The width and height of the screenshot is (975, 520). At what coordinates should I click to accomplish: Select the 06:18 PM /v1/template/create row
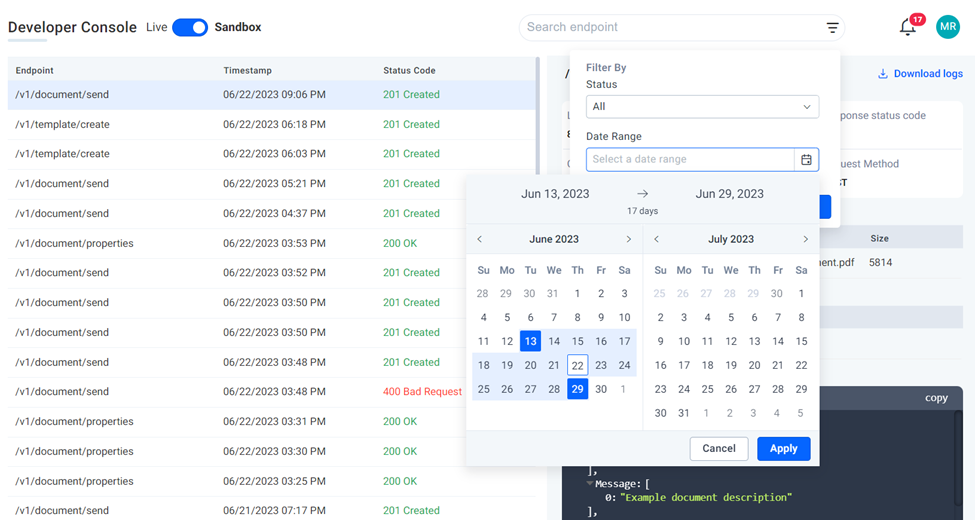point(272,124)
